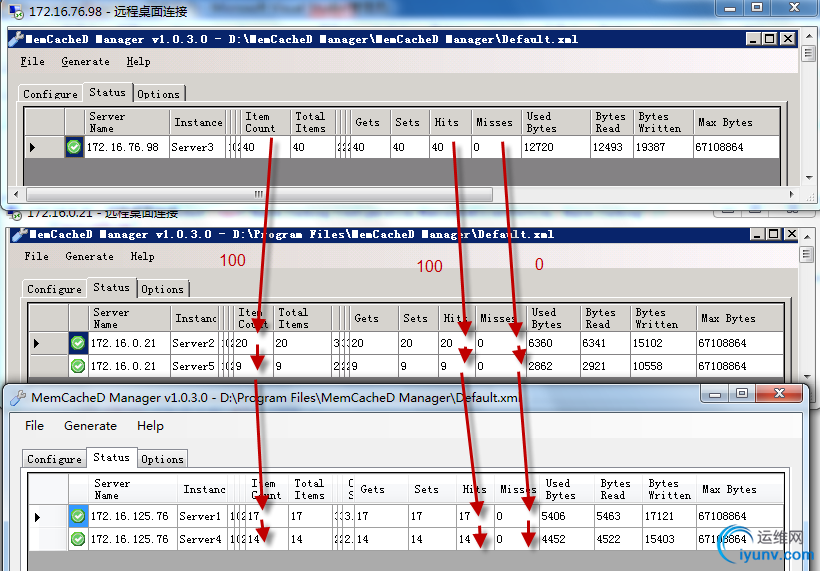
Task: Click green status icon for Server1 row
Action: (78, 516)
